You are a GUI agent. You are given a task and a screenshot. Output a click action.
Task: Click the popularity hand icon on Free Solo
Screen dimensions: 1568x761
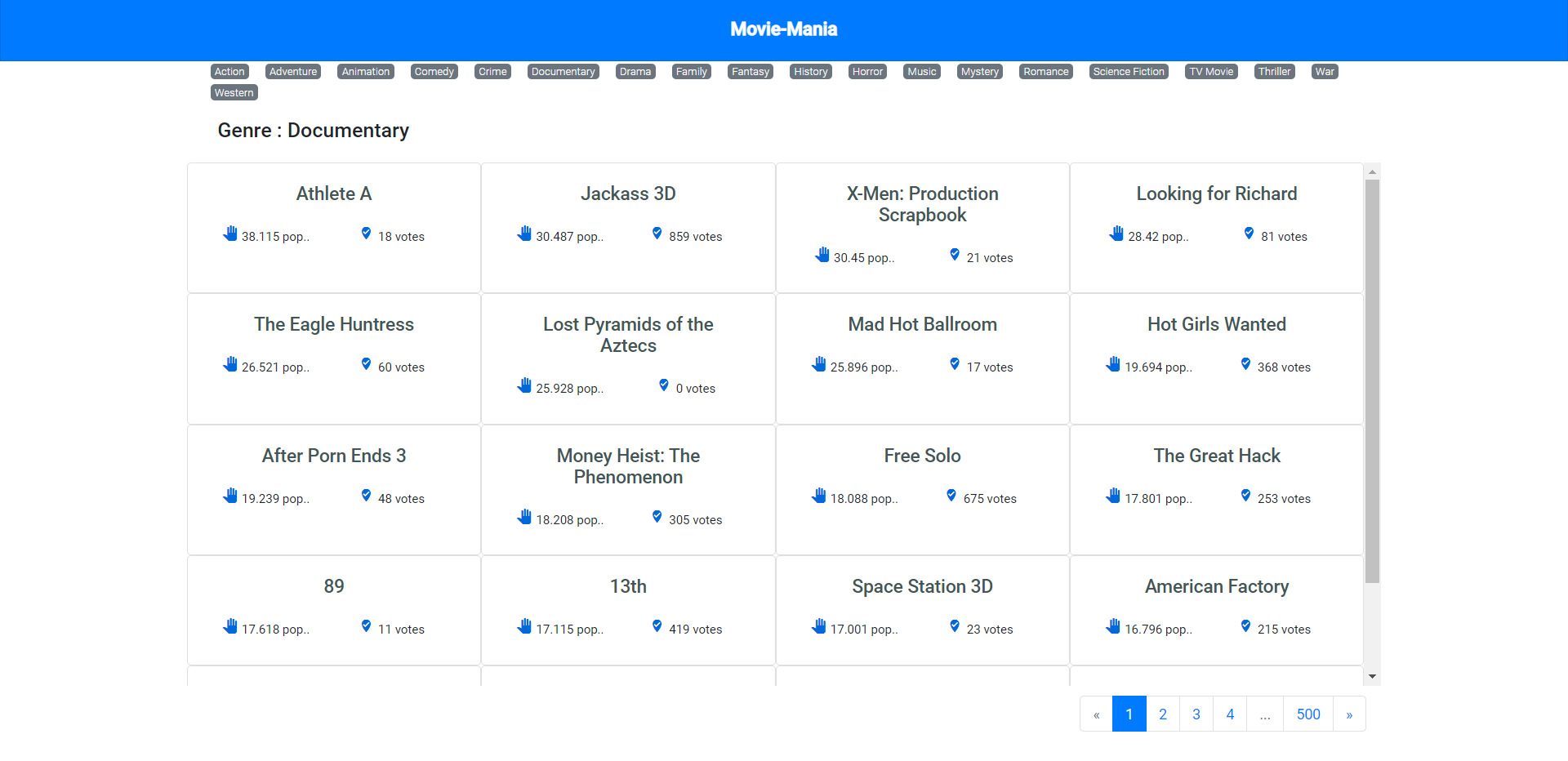point(819,496)
